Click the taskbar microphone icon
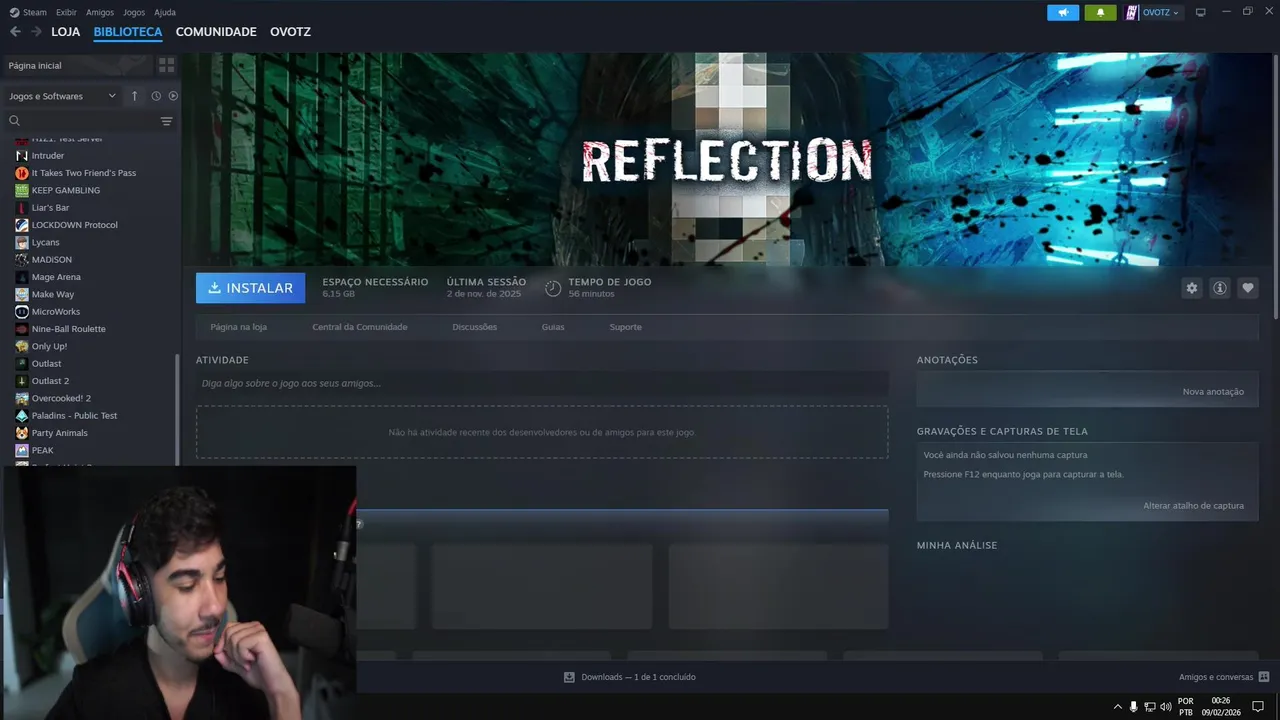This screenshot has width=1280, height=720. tap(1133, 707)
